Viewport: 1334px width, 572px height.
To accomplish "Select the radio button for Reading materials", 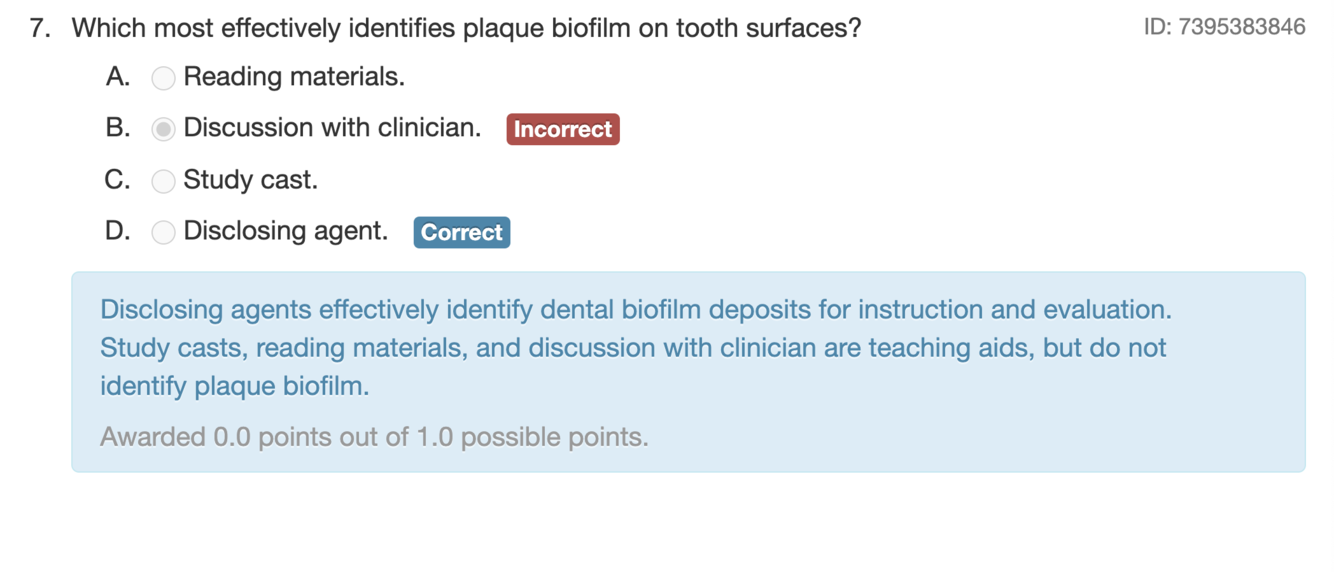I will (x=163, y=78).
